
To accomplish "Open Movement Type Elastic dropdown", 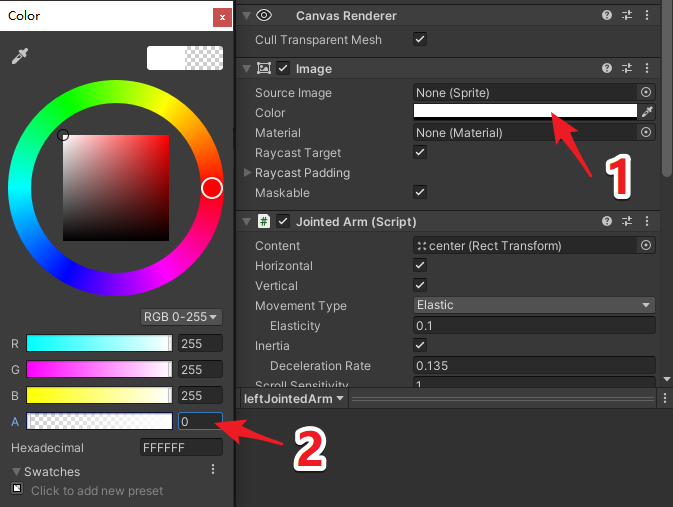I will (x=534, y=305).
